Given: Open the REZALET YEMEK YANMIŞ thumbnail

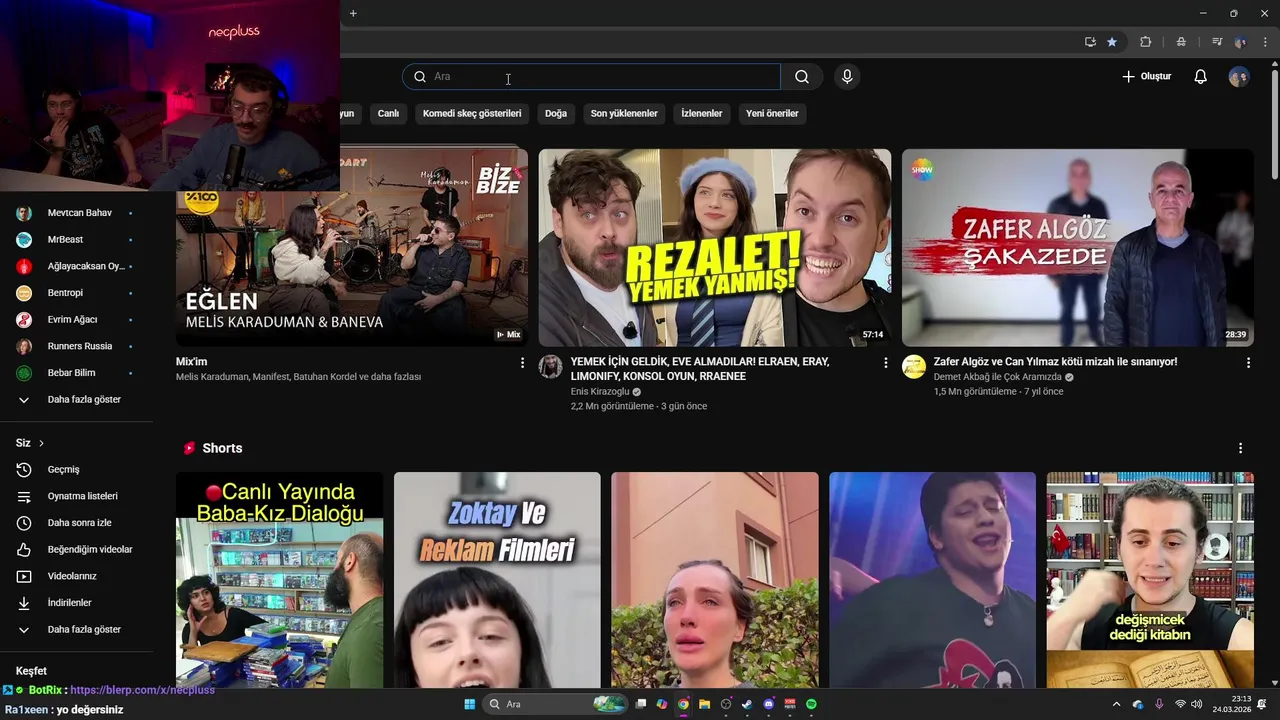Looking at the screenshot, I should pos(715,248).
